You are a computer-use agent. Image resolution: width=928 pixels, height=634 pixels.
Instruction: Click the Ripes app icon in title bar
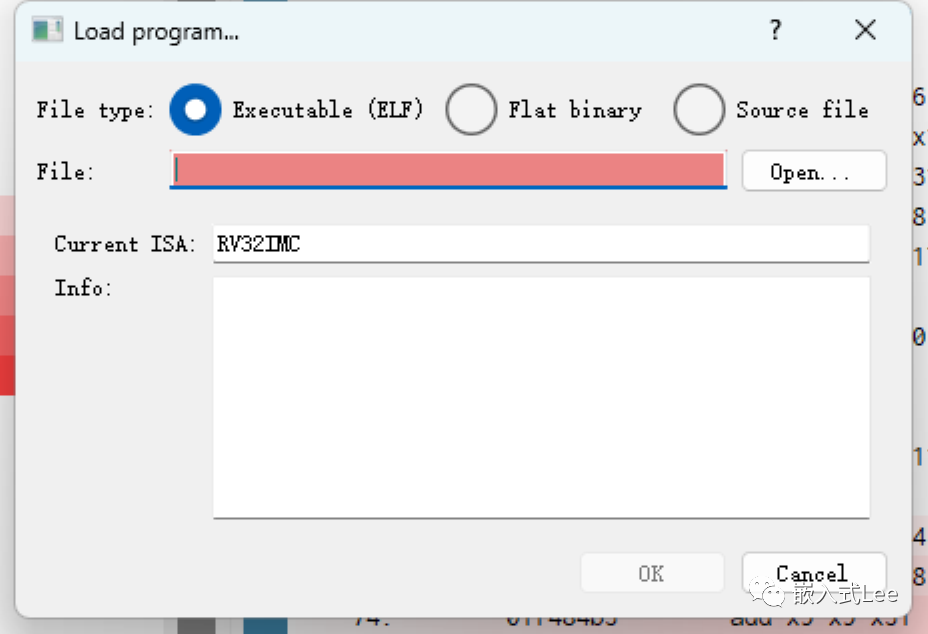(x=47, y=30)
